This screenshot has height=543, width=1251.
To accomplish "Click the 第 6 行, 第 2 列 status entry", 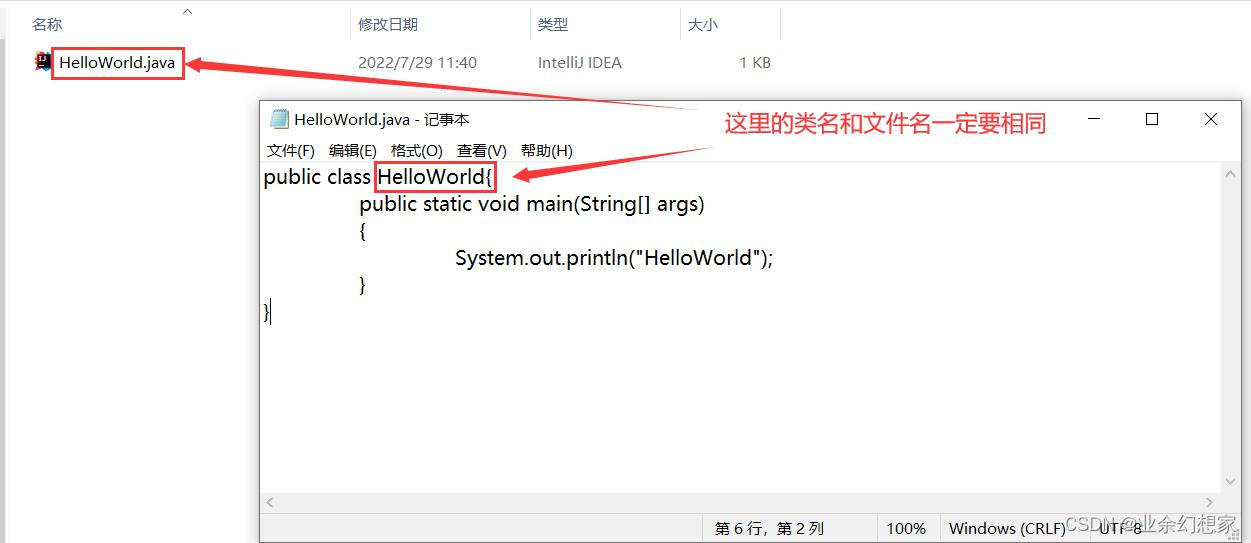I will (769, 528).
